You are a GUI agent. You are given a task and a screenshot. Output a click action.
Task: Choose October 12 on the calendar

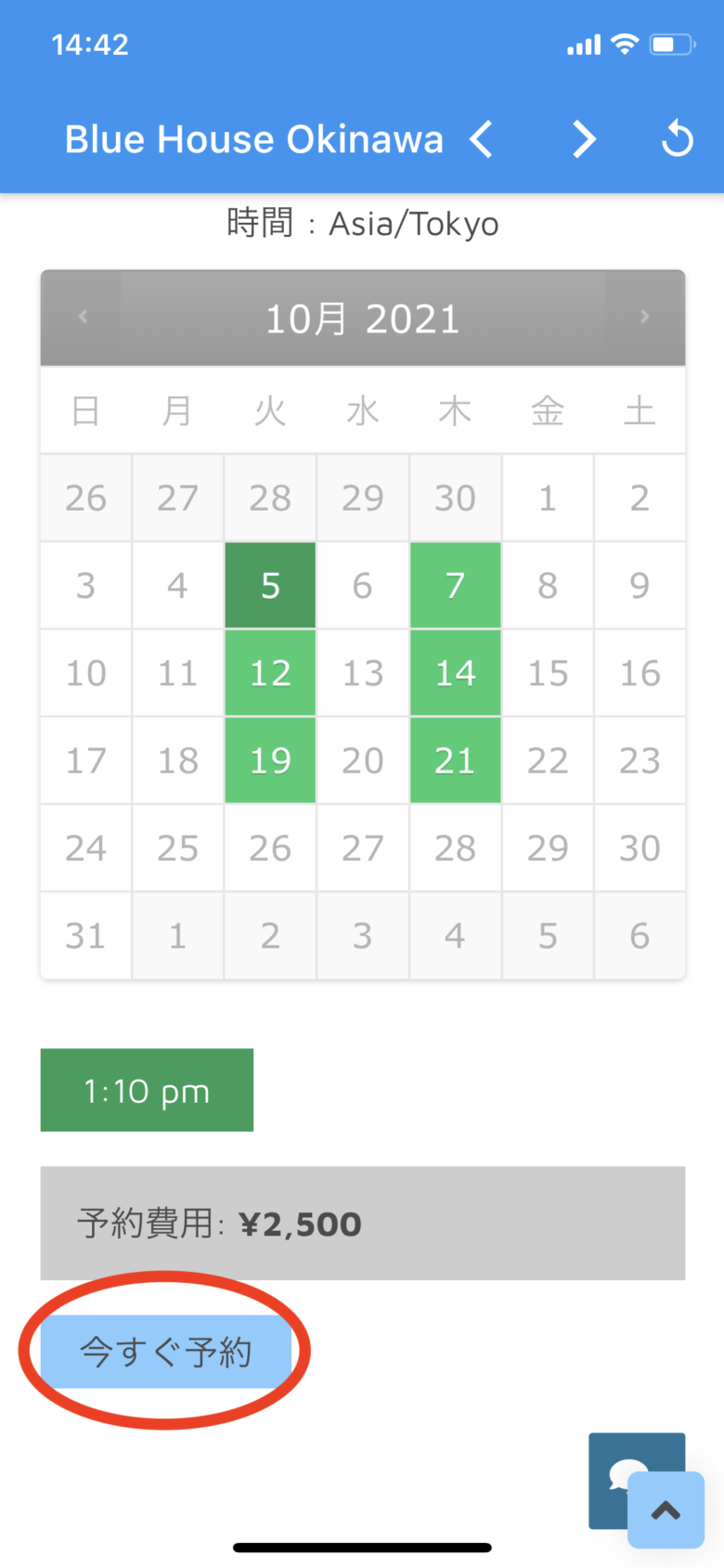click(x=270, y=673)
